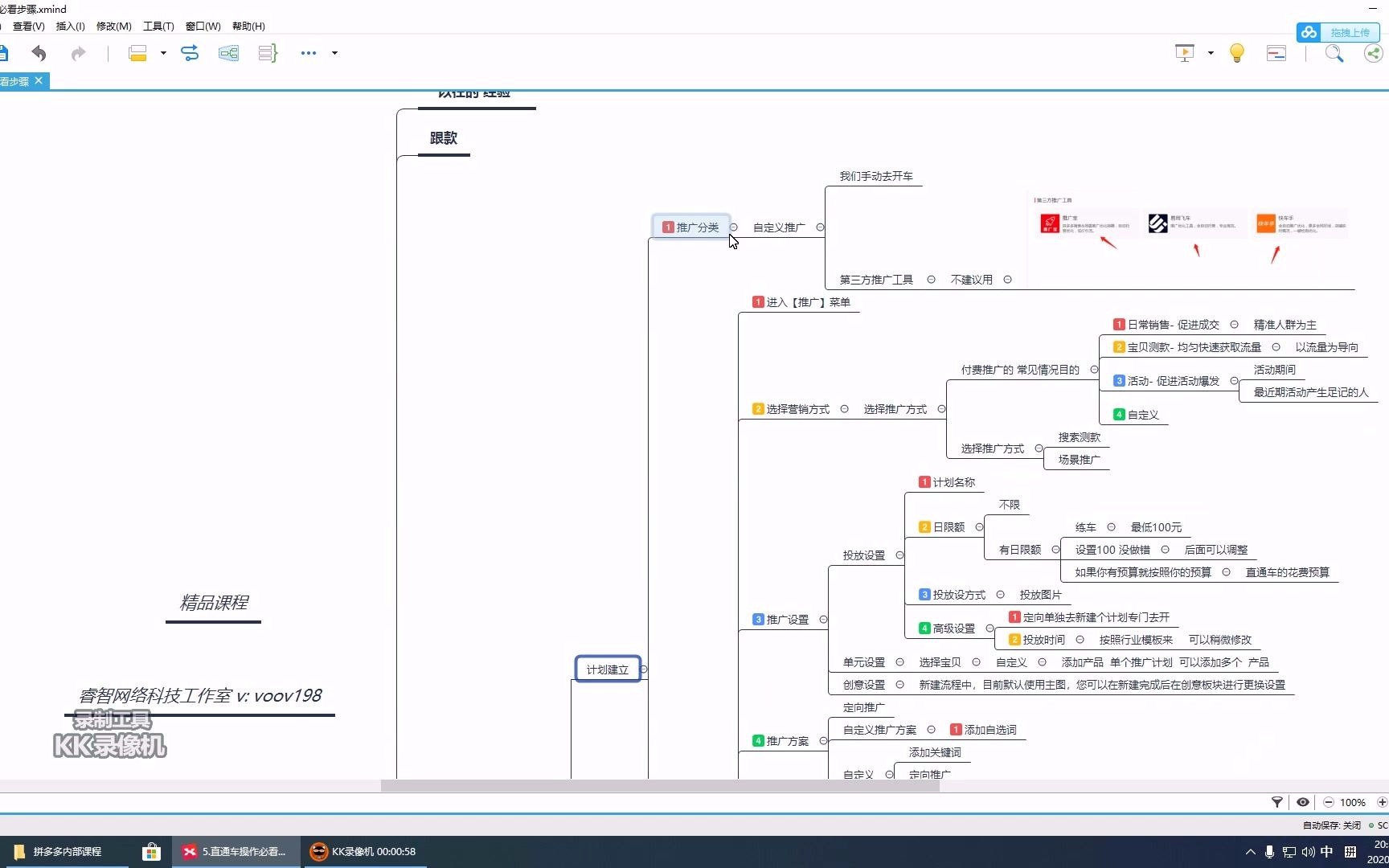Toggle the eye view icon in status bar
This screenshot has height=868, width=1389.
pyautogui.click(x=1303, y=802)
